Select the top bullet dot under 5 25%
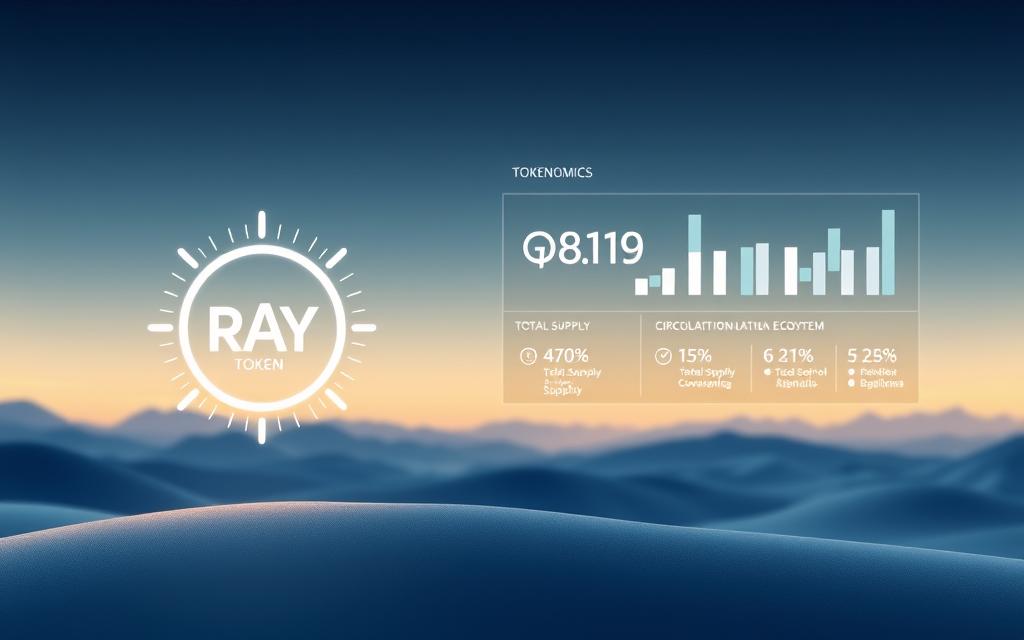1024x640 pixels. (x=851, y=371)
